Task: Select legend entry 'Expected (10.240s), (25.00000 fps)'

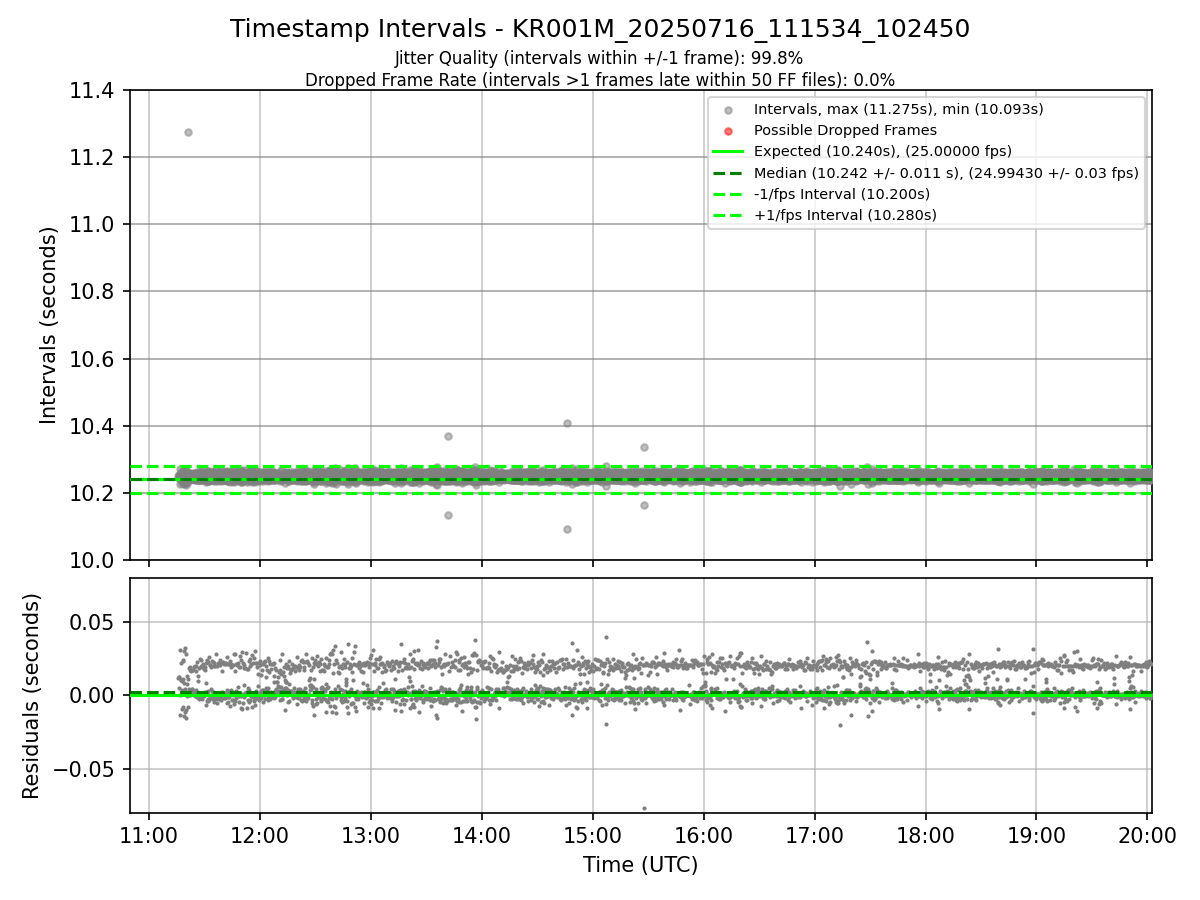Action: (x=882, y=151)
